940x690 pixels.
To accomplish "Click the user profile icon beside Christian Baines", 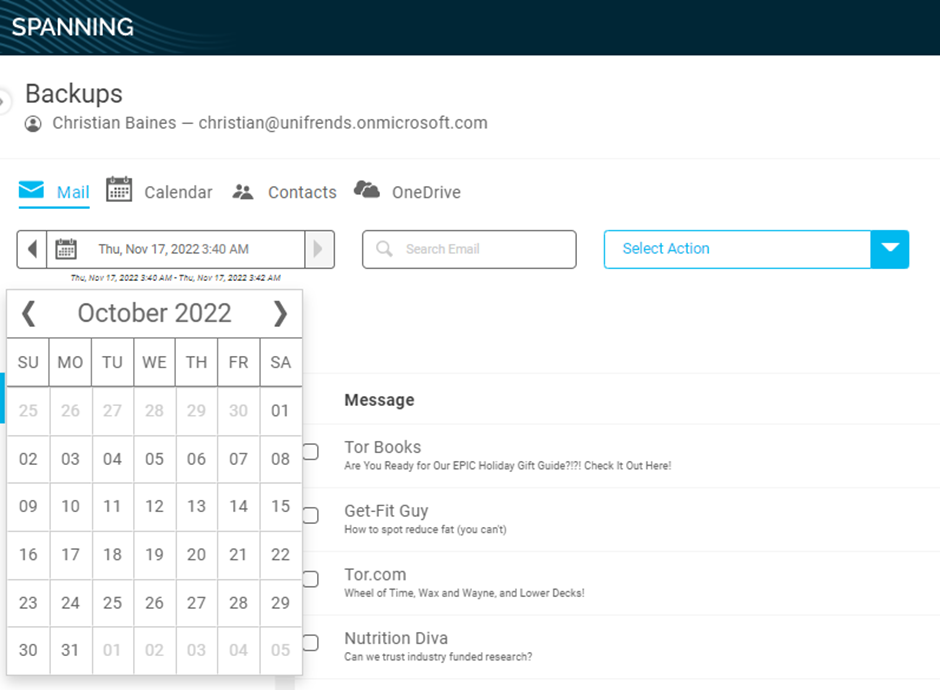I will click(33, 123).
